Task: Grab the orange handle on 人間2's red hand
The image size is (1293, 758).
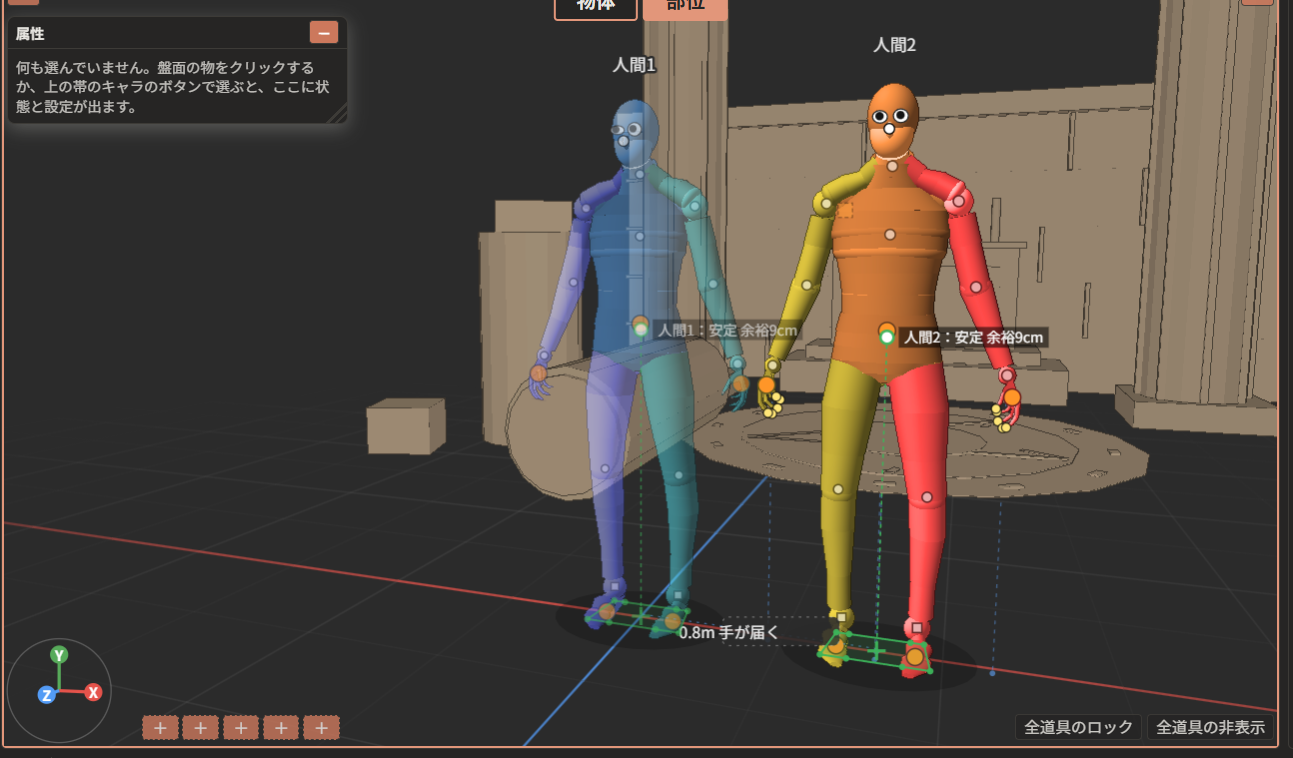Action: click(1012, 397)
